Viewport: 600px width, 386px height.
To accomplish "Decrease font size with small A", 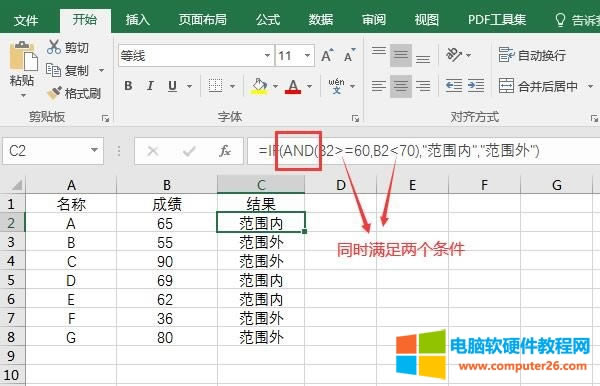I will (x=349, y=56).
